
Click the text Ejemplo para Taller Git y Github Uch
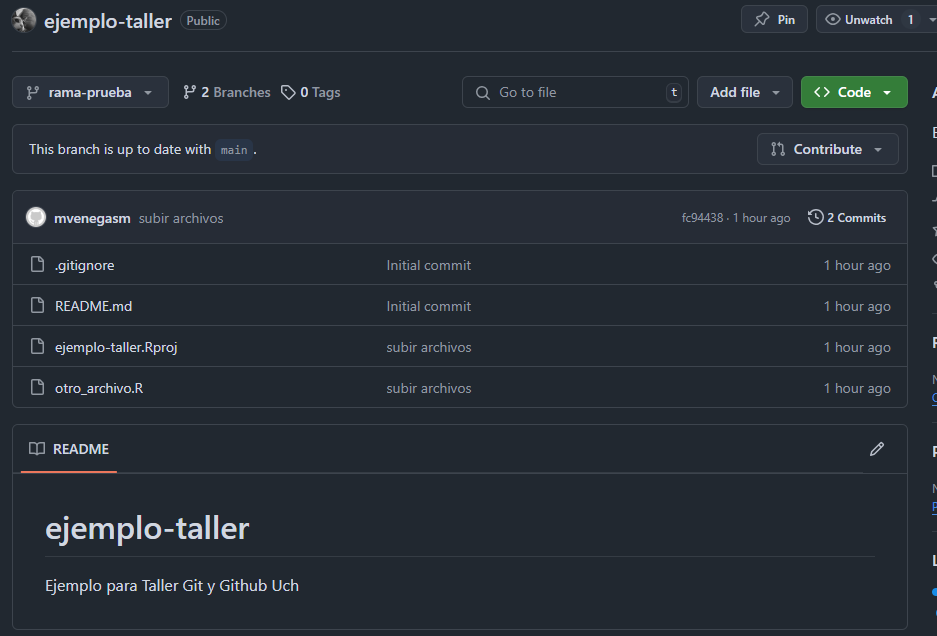coord(172,586)
